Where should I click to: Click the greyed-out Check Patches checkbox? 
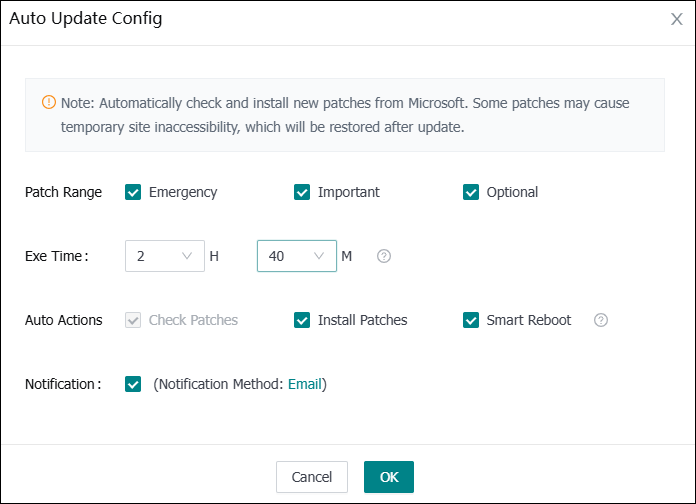tap(133, 320)
